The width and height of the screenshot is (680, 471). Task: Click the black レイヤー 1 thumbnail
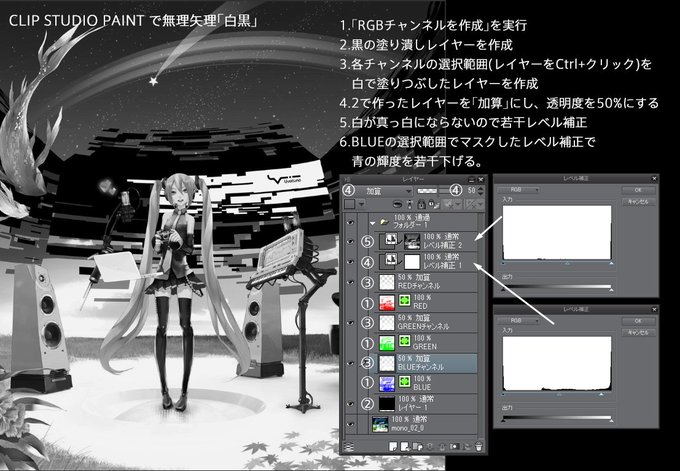click(x=387, y=404)
